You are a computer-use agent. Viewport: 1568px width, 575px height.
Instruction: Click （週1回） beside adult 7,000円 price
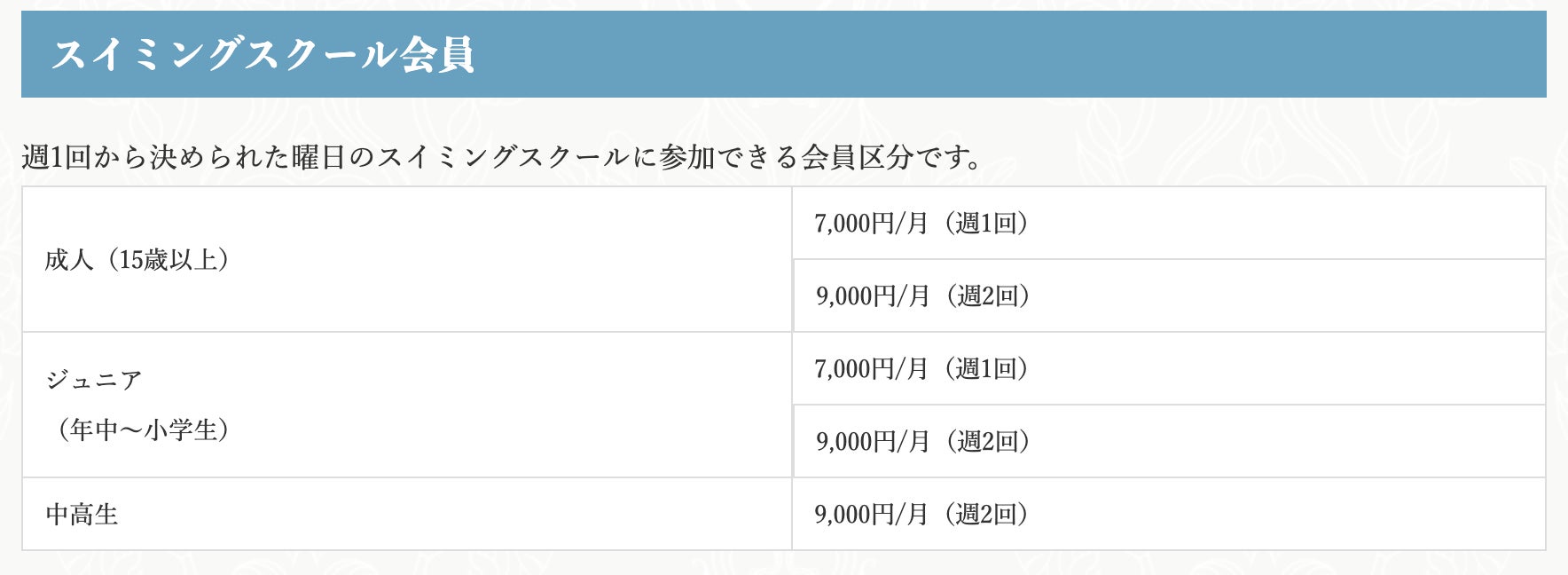click(x=985, y=223)
